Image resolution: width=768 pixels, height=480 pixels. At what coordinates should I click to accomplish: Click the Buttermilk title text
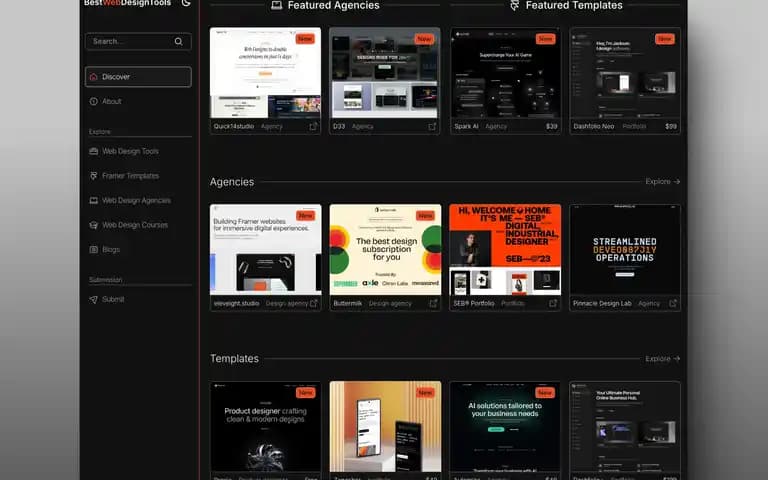347,304
